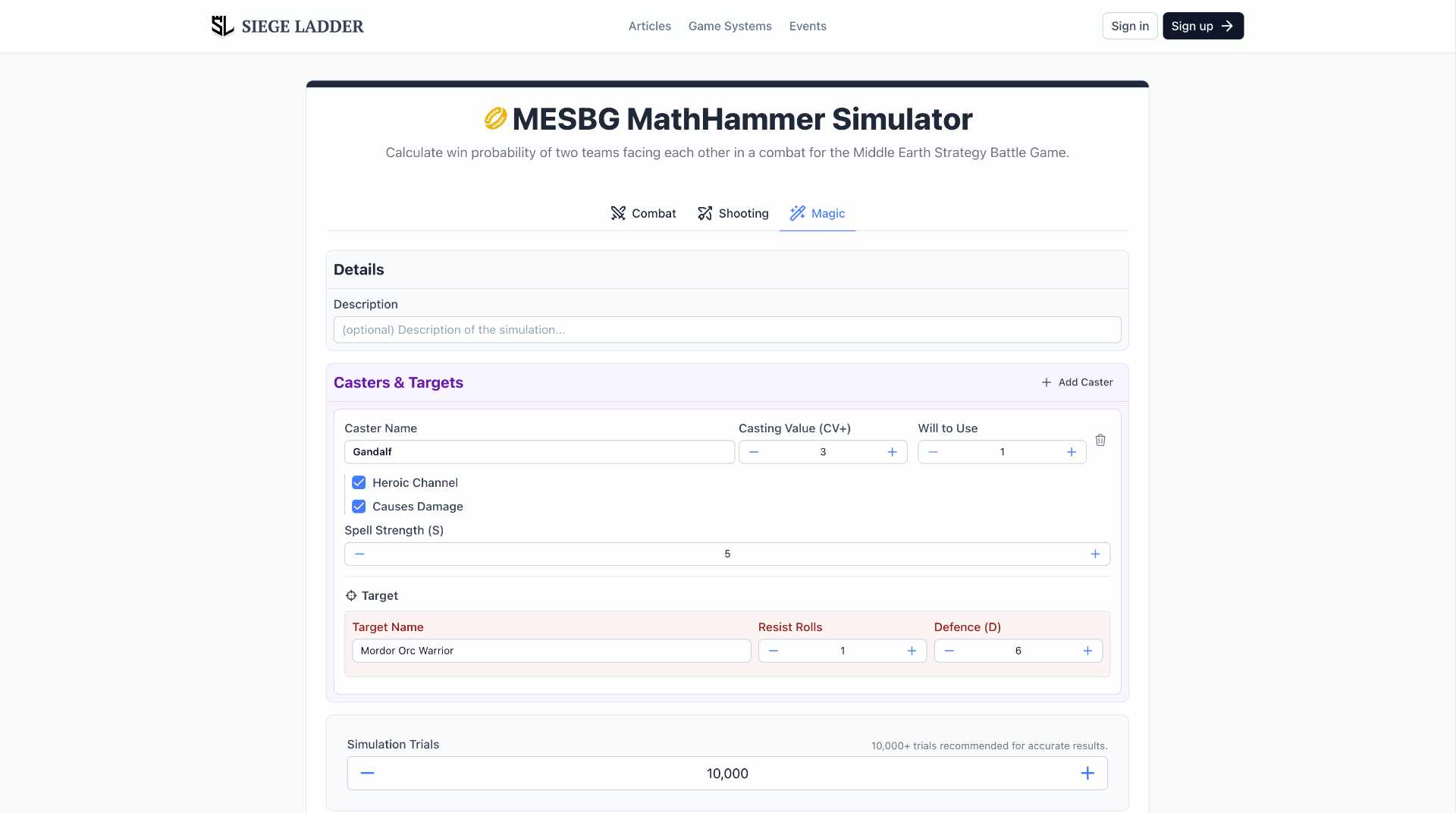
Task: Click the Siege Ladder logo icon
Action: pos(222,26)
